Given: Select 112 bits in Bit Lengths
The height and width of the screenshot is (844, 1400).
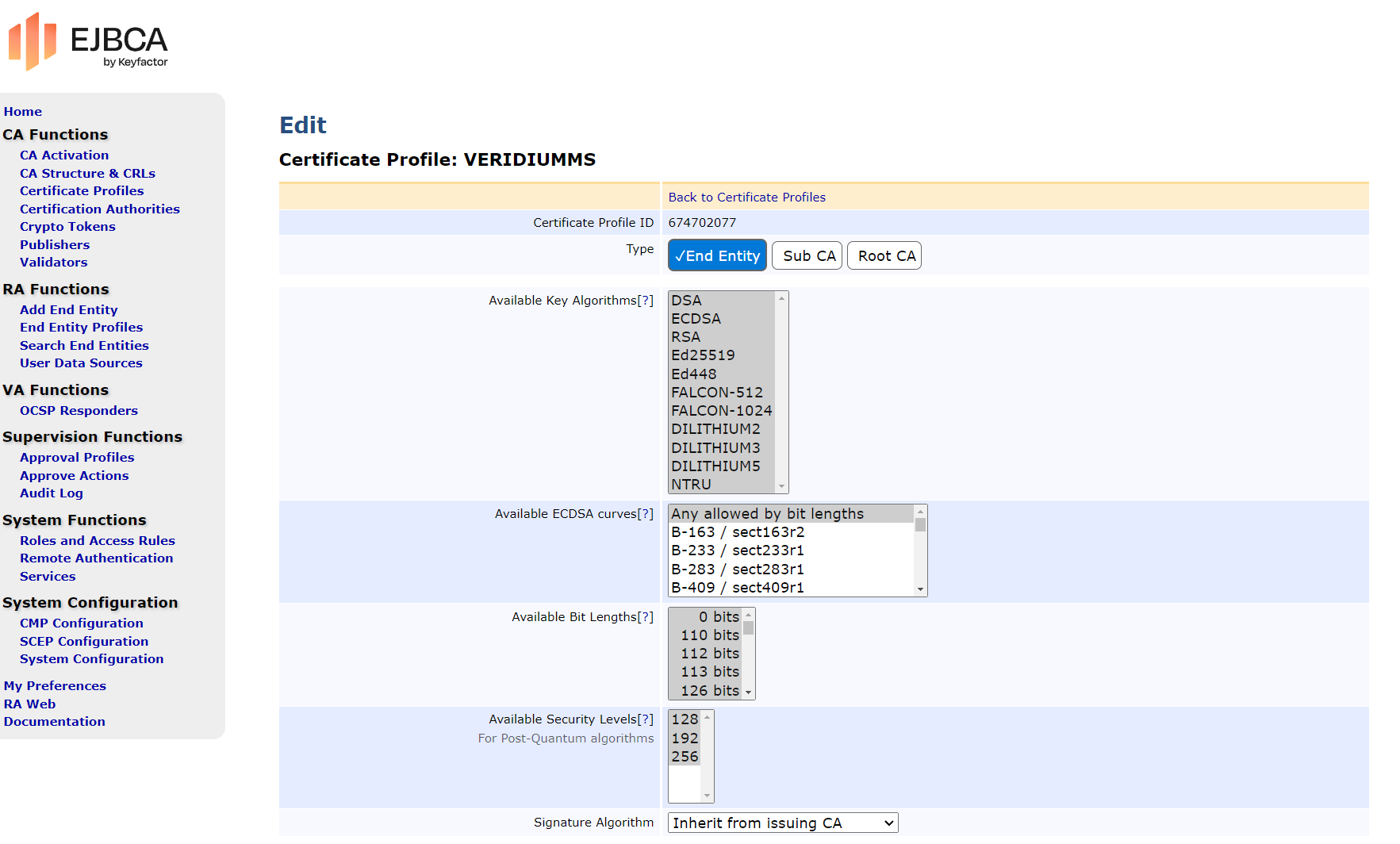Looking at the screenshot, I should click(709, 654).
